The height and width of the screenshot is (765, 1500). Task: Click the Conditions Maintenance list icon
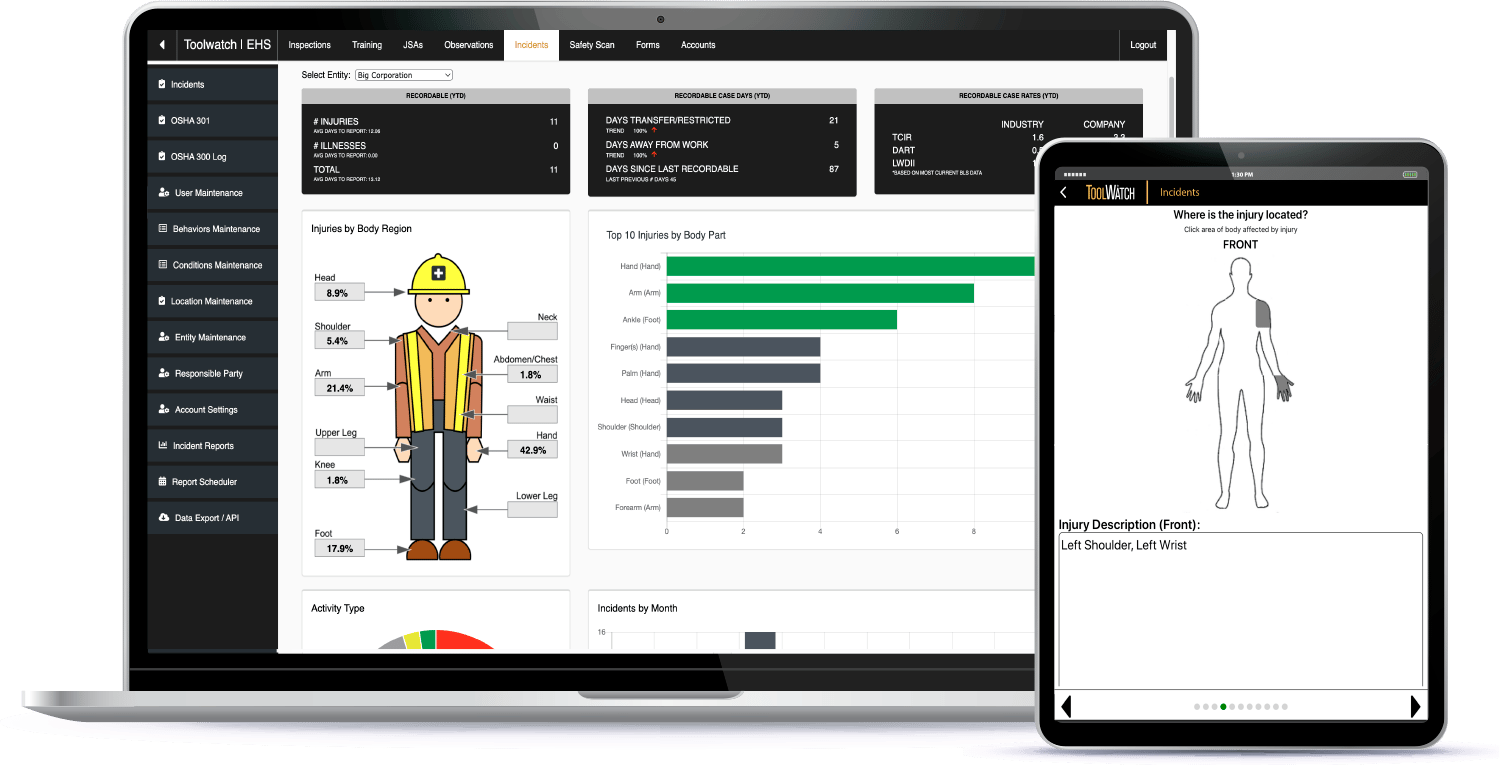point(163,265)
